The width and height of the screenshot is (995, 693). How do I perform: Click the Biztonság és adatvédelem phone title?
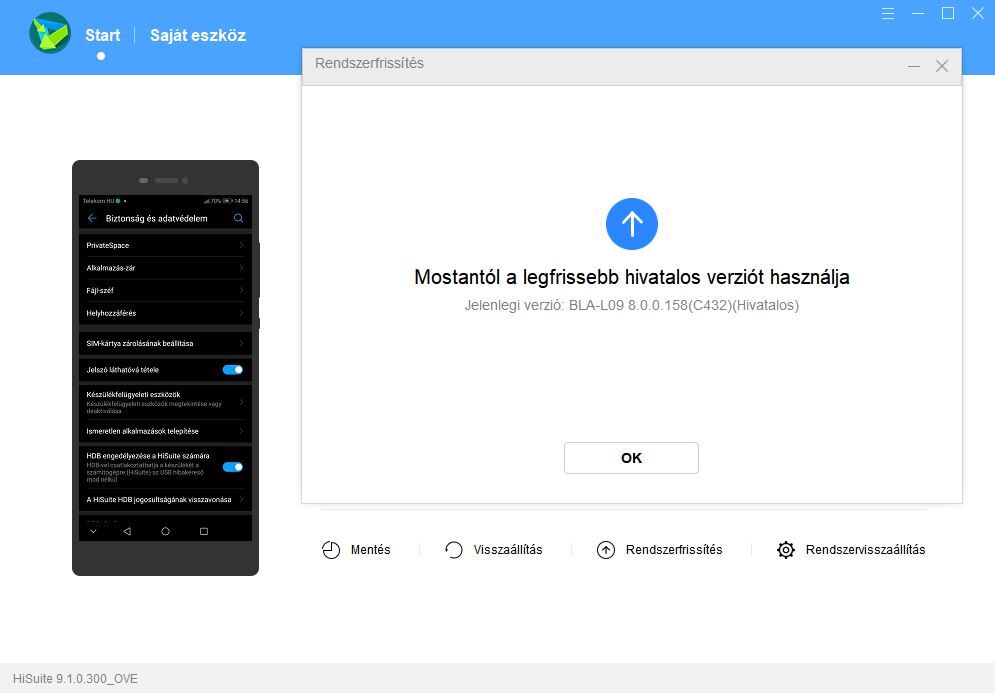click(157, 218)
